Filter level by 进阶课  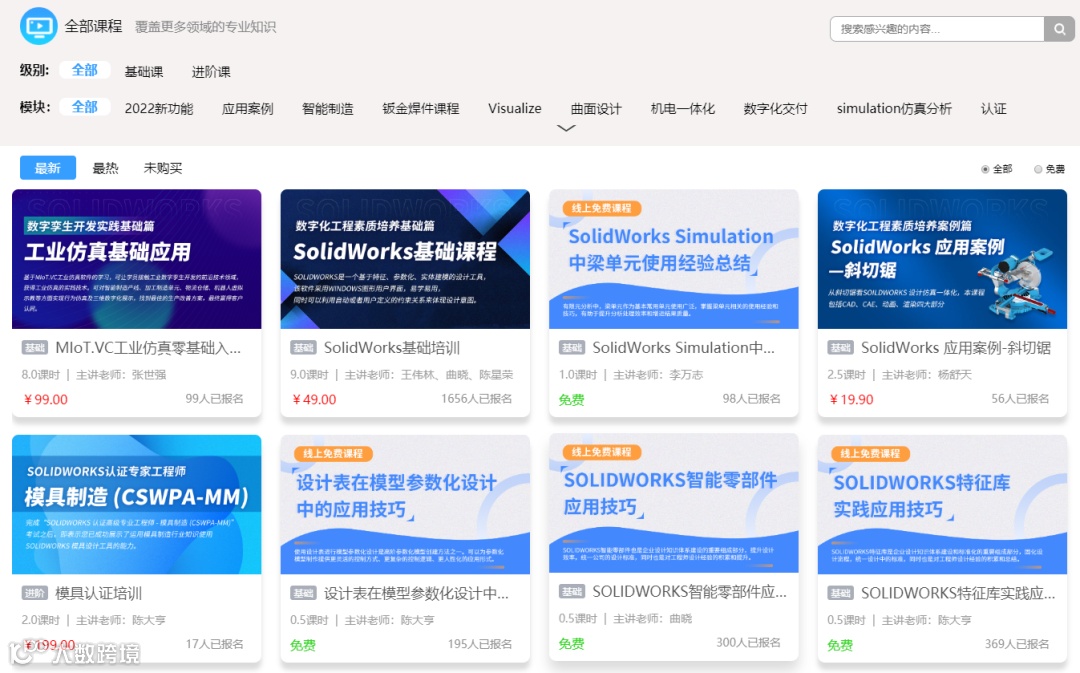click(x=211, y=72)
